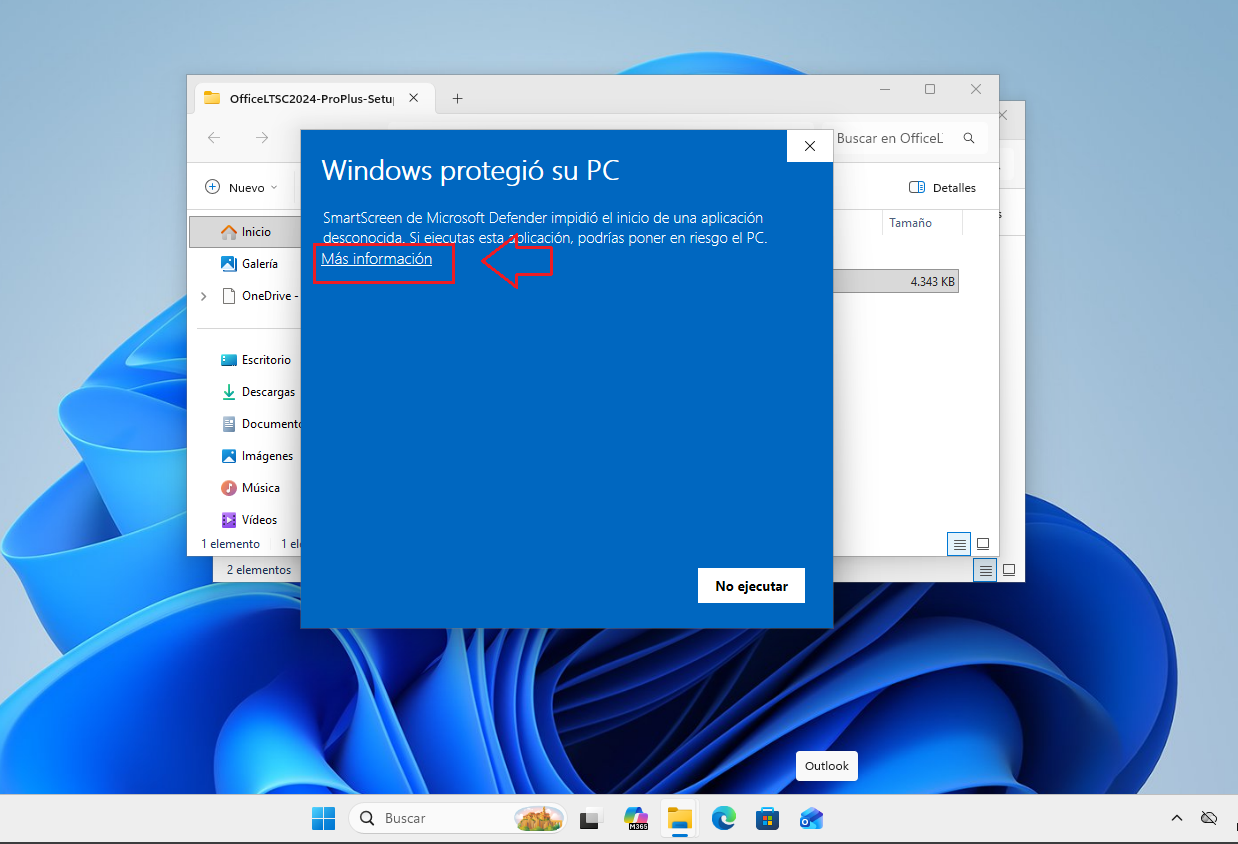Click the Vídeos icon in sidebar

[x=229, y=520]
